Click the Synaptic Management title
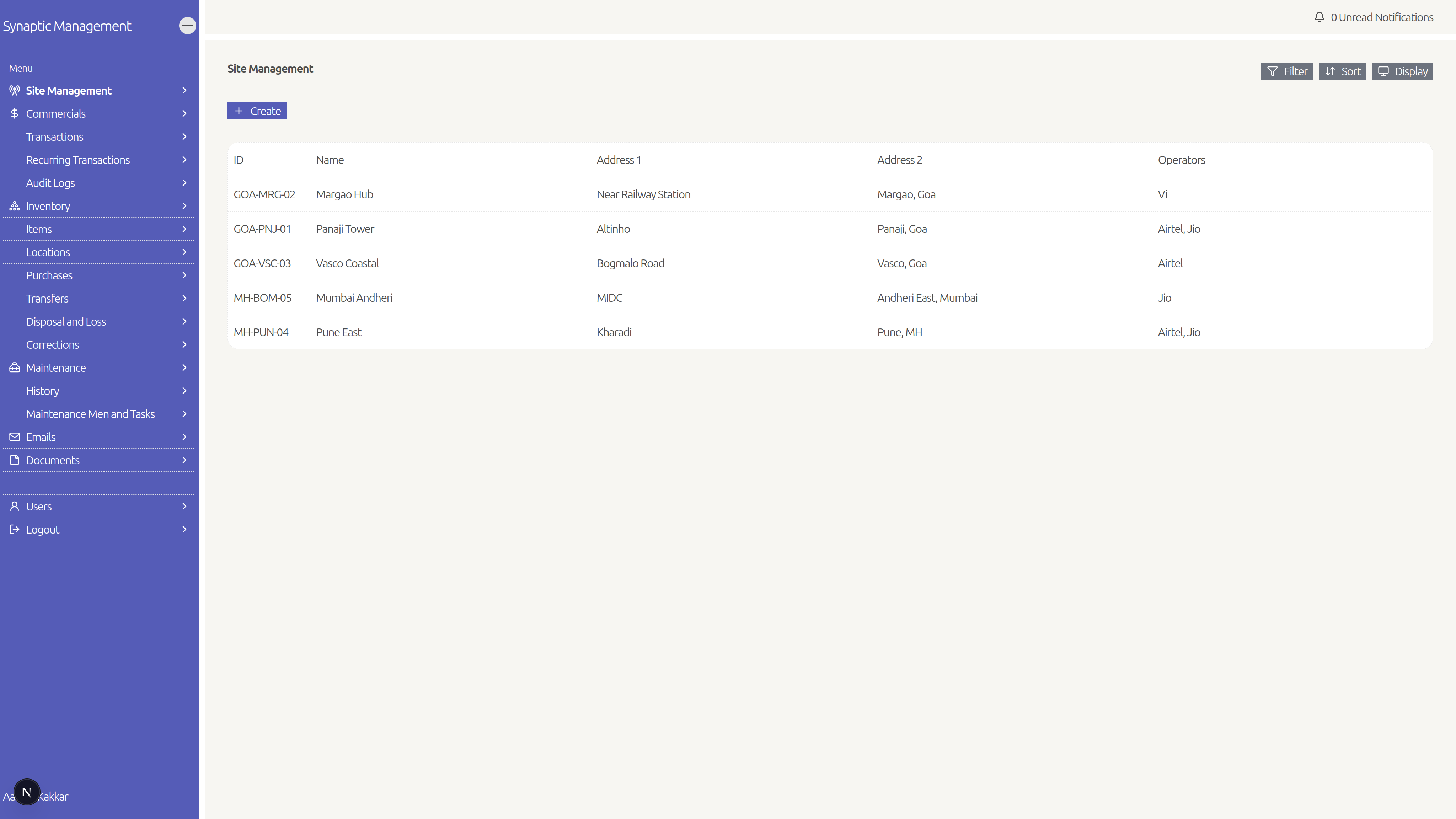Viewport: 1456px width, 819px height. point(67,26)
